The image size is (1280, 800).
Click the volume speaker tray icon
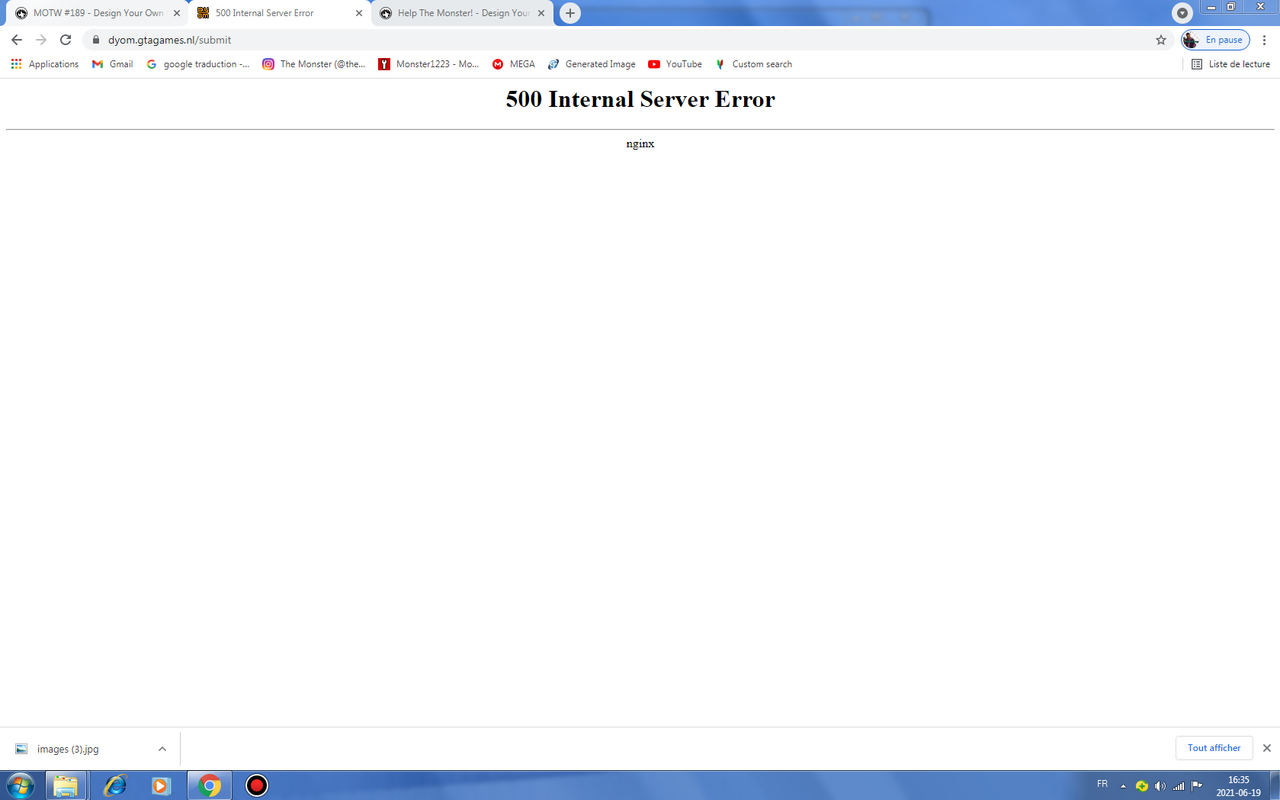(x=1160, y=785)
